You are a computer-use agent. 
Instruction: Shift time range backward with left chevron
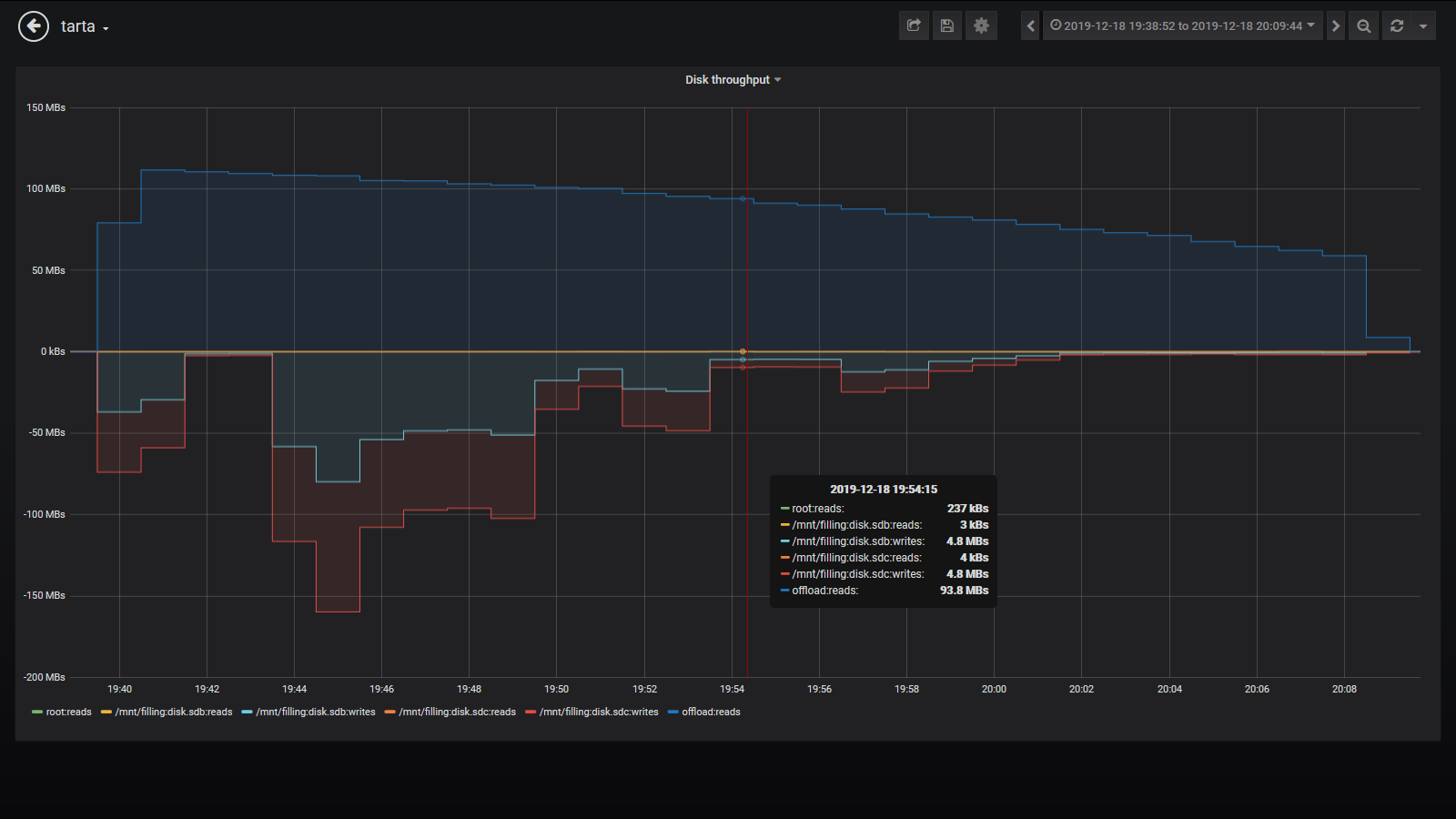point(1030,25)
